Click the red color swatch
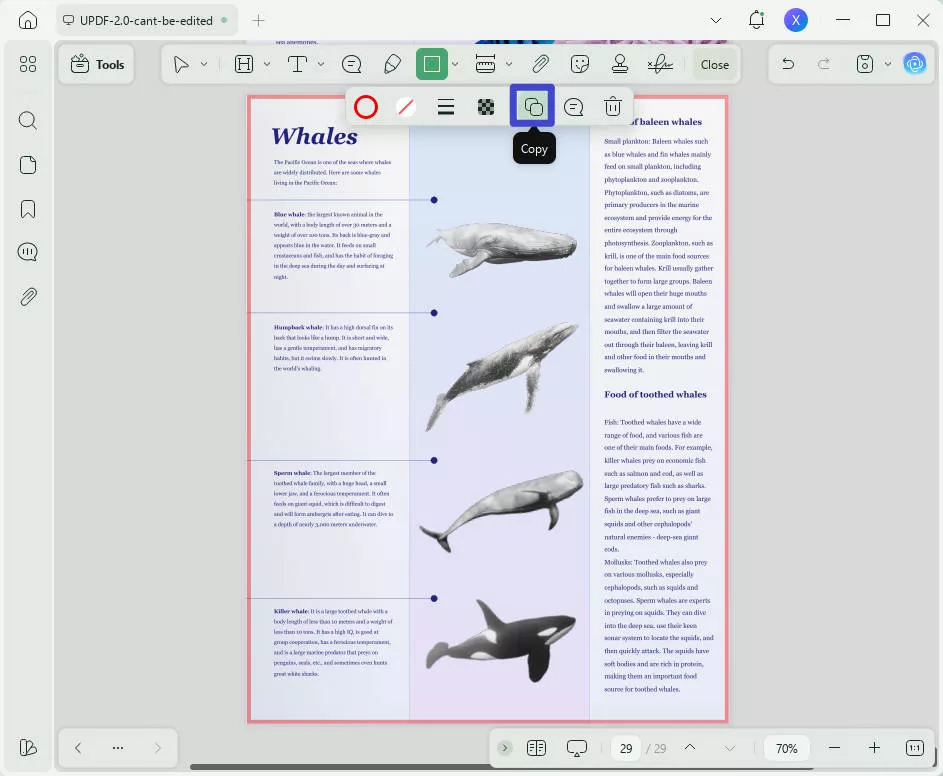Screen dimensions: 943x776 point(366,106)
